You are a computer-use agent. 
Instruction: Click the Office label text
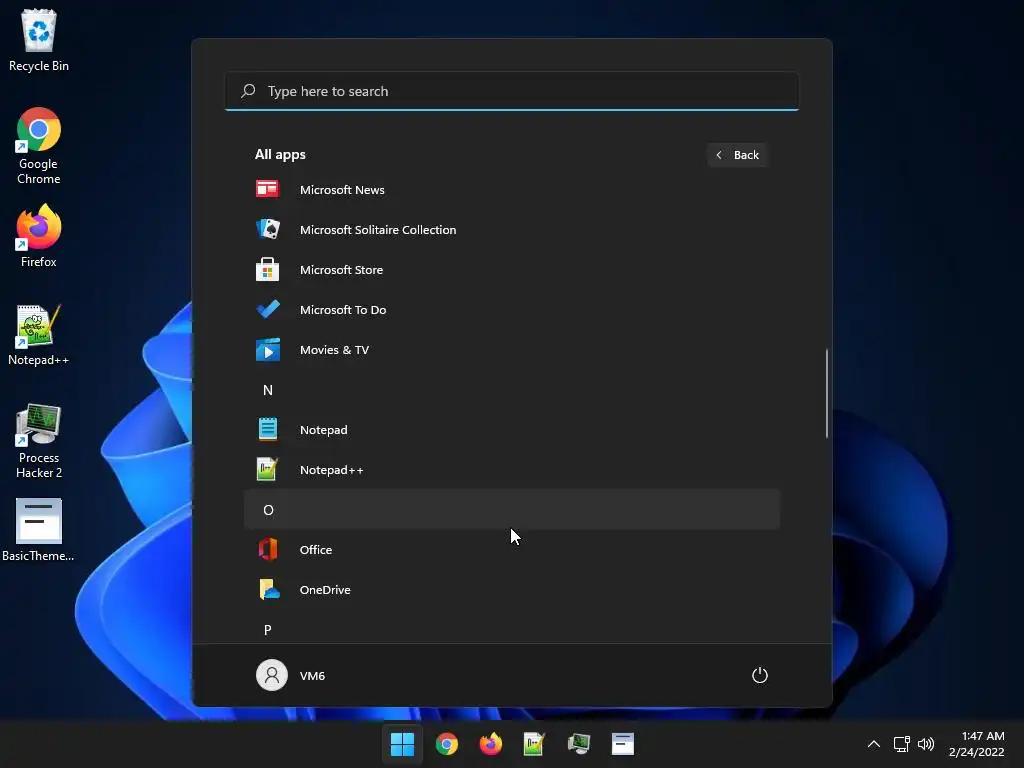click(x=315, y=550)
